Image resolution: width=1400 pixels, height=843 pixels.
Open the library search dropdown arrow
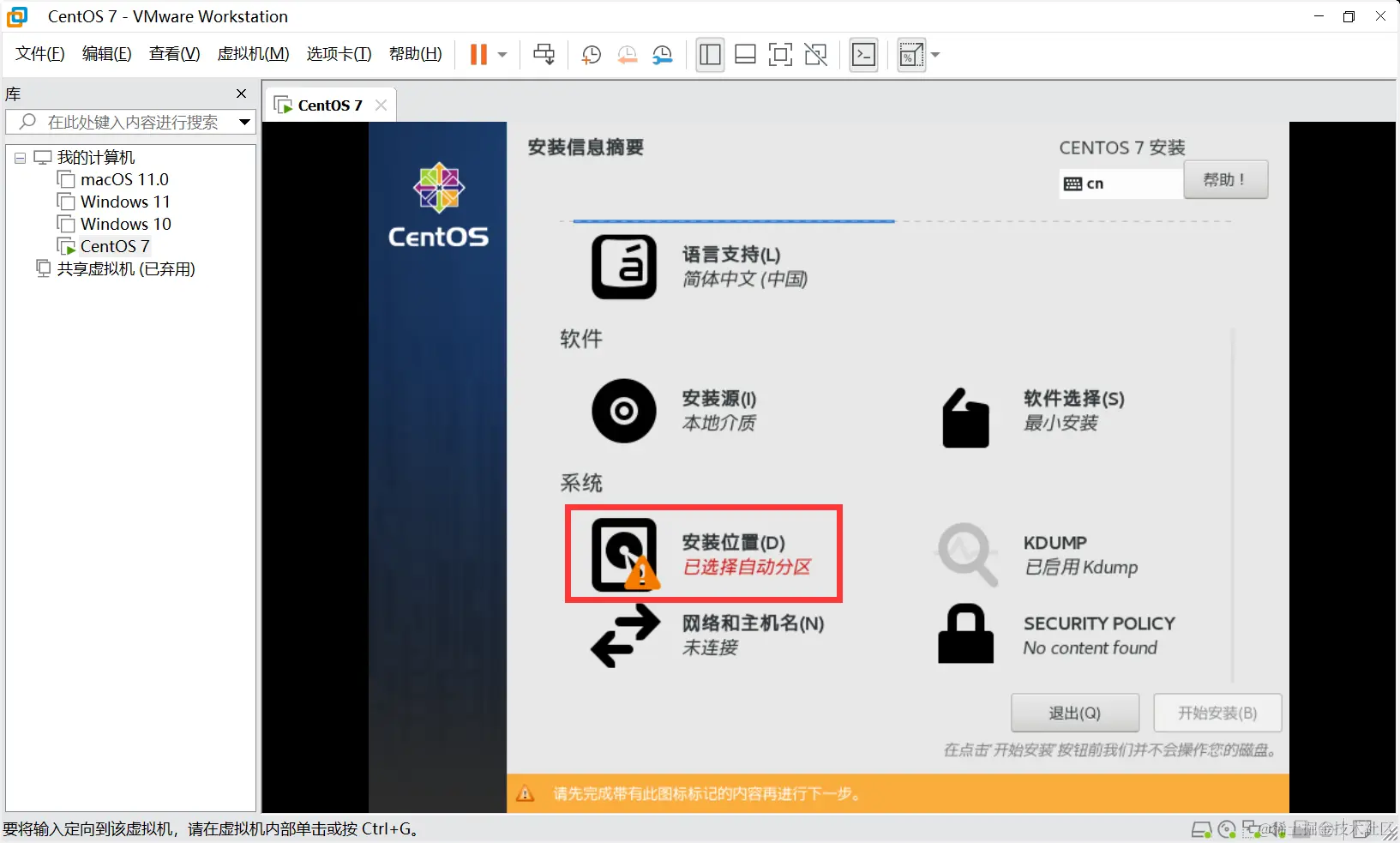tap(245, 122)
